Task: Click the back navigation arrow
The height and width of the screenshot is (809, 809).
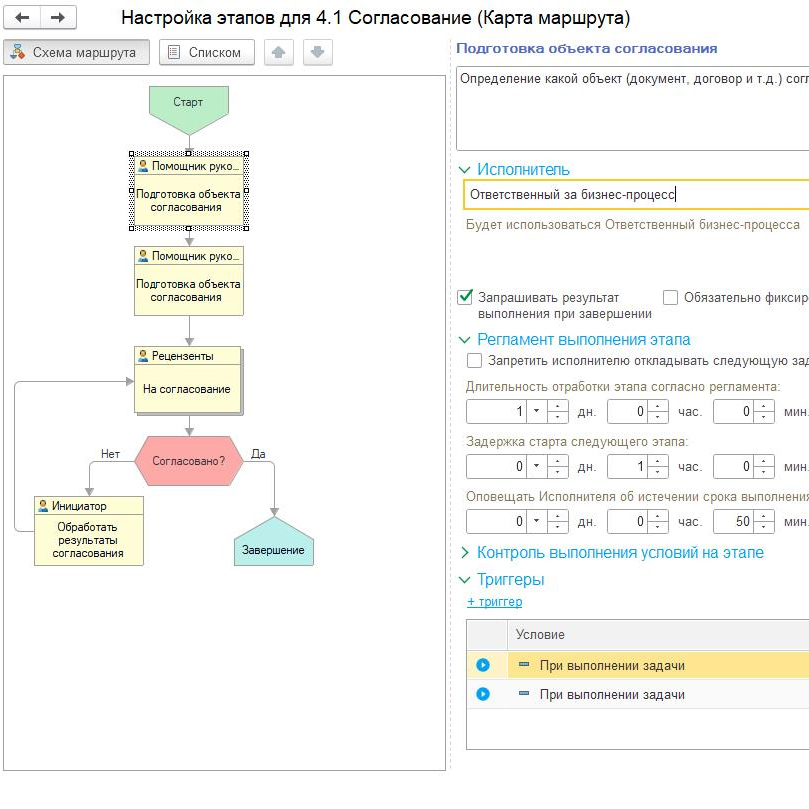Action: click(23, 18)
